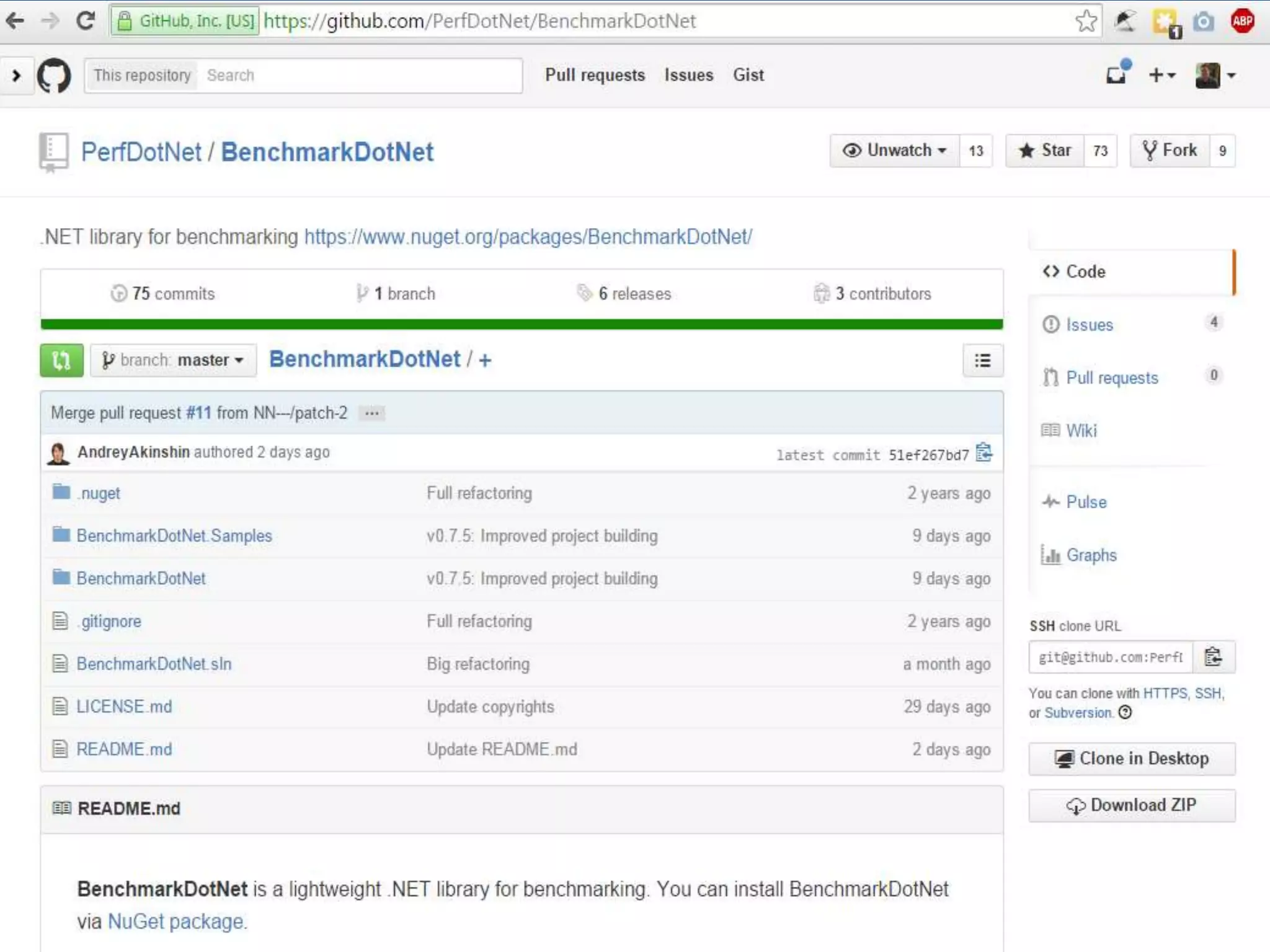View 75 commits history
1270x952 pixels.
click(x=162, y=293)
